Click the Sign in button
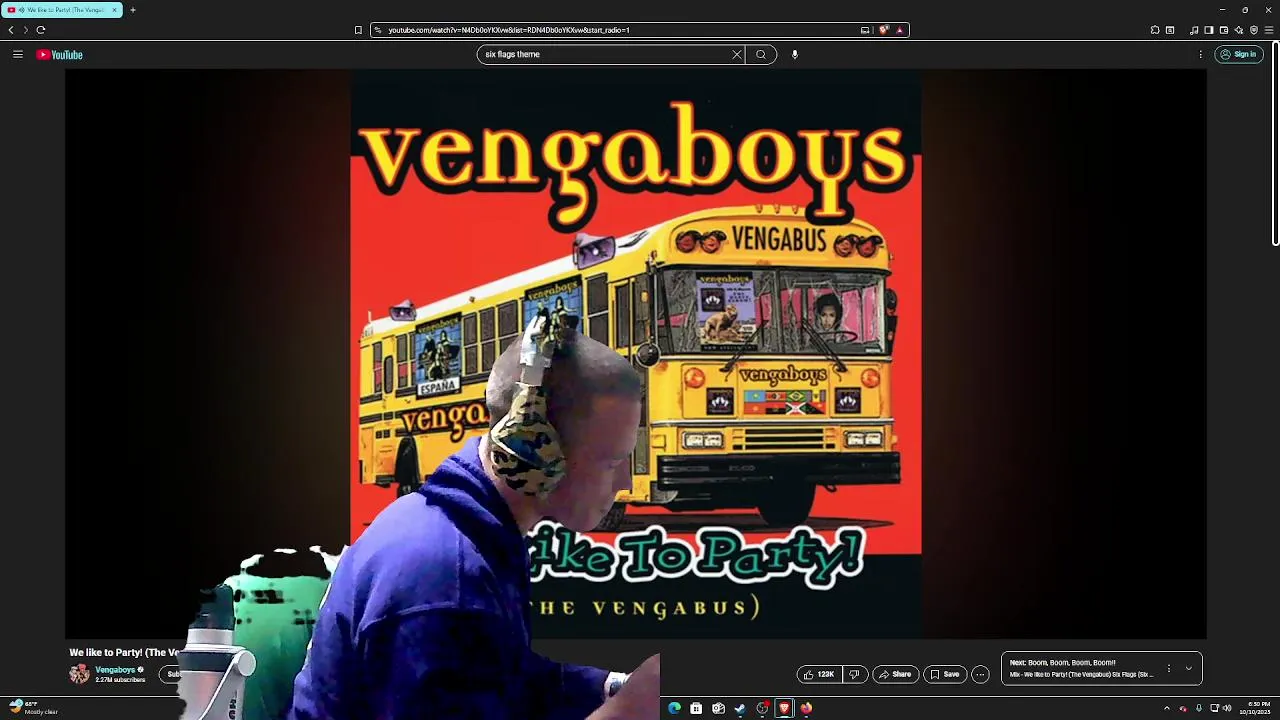Screen dimensions: 1280x720 click(x=1238, y=55)
